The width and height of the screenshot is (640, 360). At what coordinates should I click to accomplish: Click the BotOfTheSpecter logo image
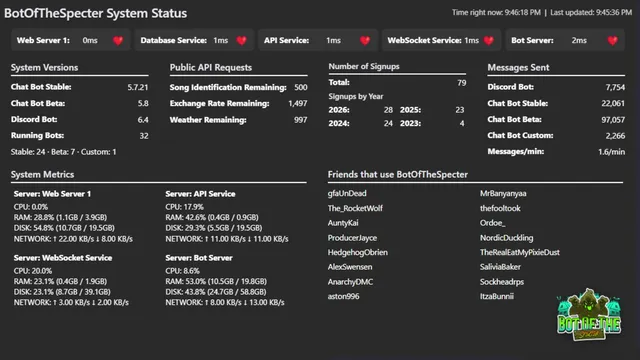click(589, 315)
